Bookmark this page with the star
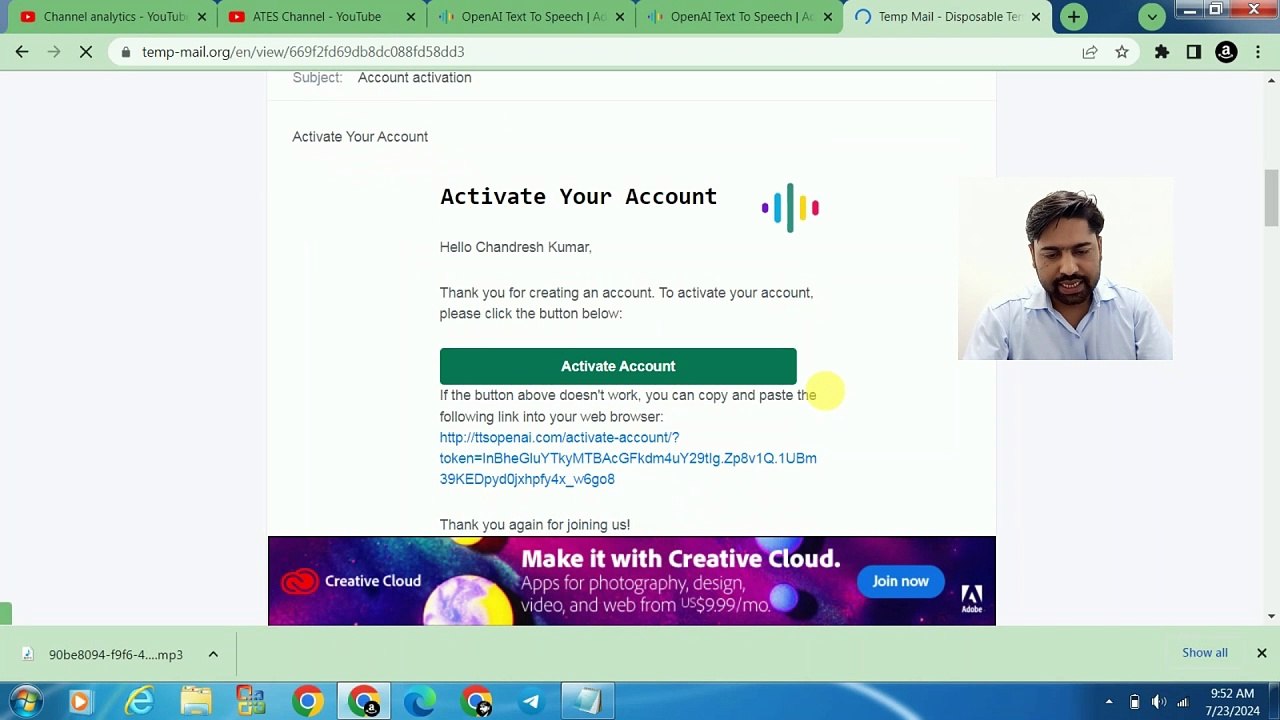This screenshot has height=720, width=1280. [x=1122, y=51]
